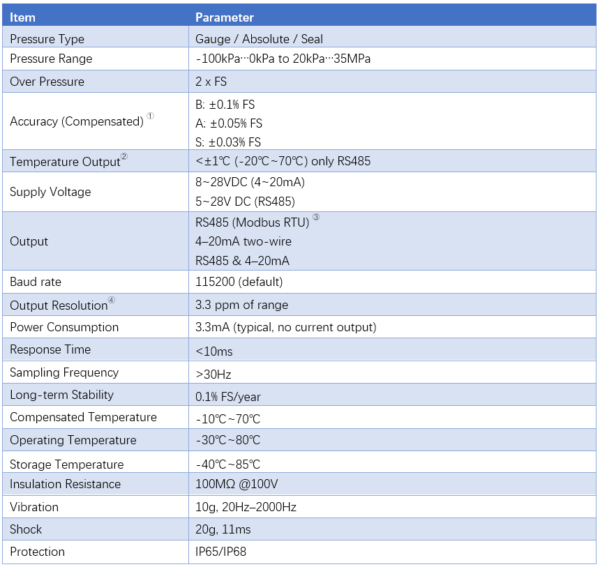Click the 'Item' column header
This screenshot has height=567, width=600.
[x=23, y=17]
